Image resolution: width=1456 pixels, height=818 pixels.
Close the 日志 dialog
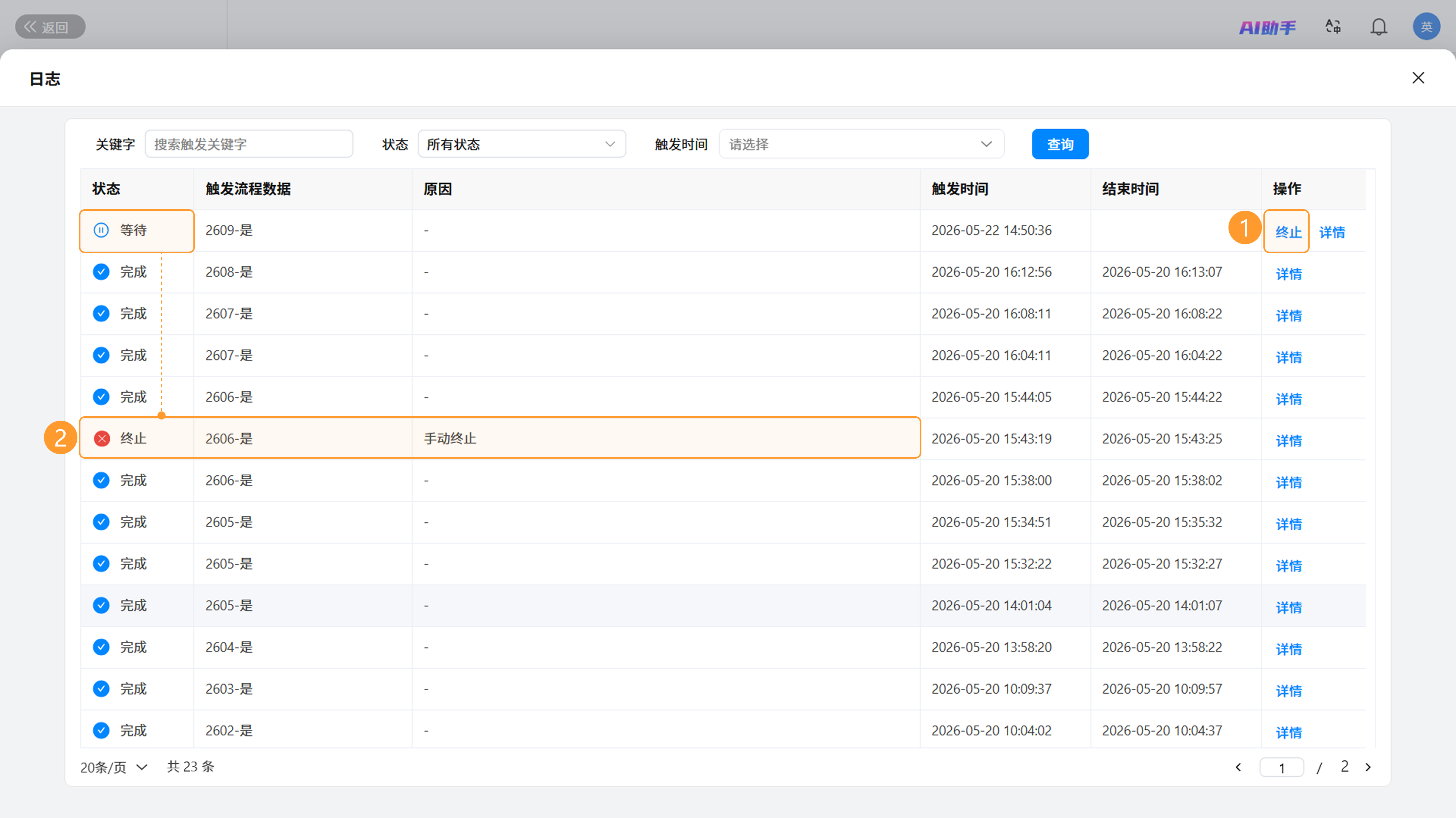coord(1418,78)
